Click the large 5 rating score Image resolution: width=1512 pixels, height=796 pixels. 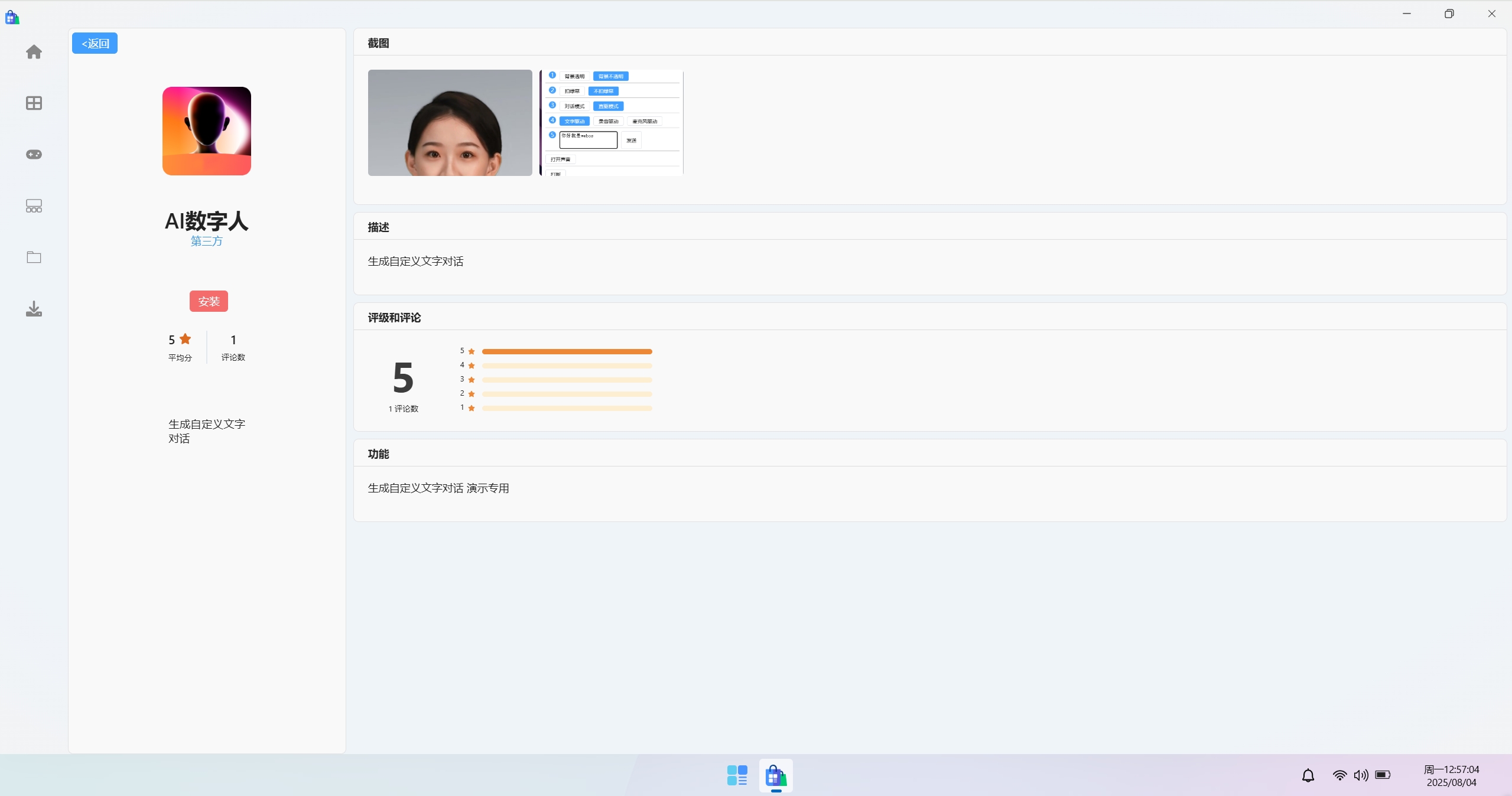click(x=403, y=378)
